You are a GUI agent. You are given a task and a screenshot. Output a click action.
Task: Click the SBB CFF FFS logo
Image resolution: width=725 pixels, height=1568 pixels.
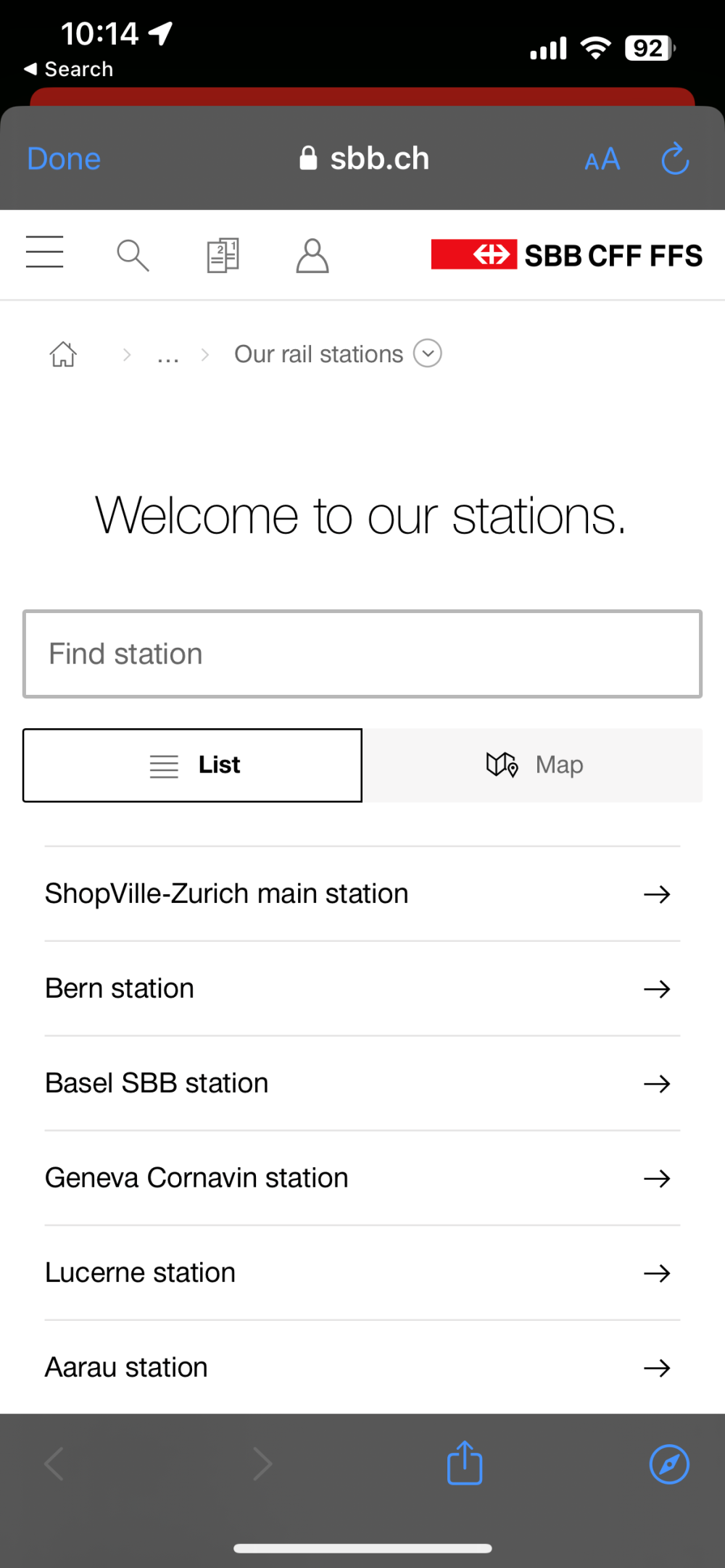coord(566,255)
